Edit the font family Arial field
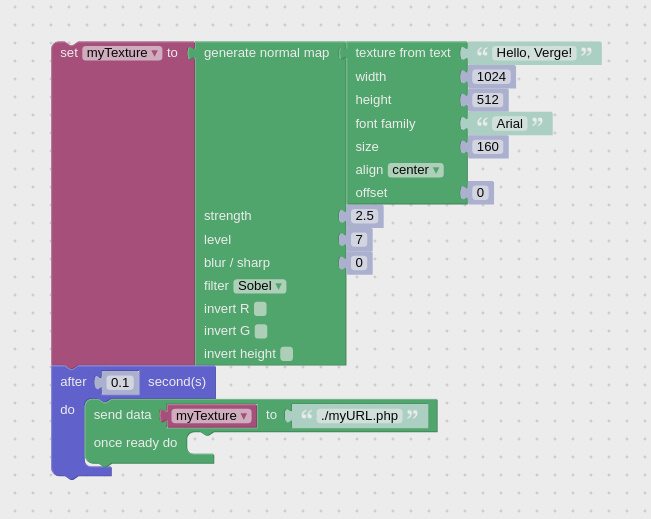This screenshot has width=651, height=519. point(509,124)
